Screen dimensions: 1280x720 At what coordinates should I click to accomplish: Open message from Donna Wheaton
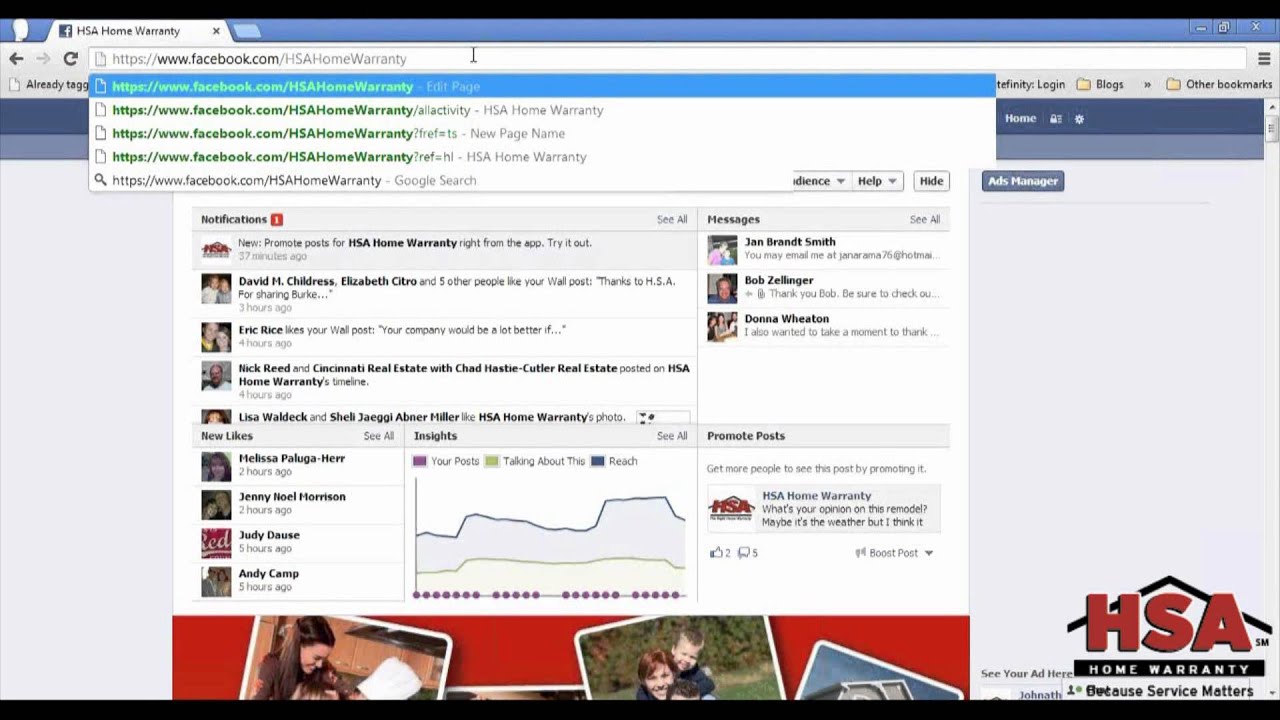pyautogui.click(x=824, y=325)
